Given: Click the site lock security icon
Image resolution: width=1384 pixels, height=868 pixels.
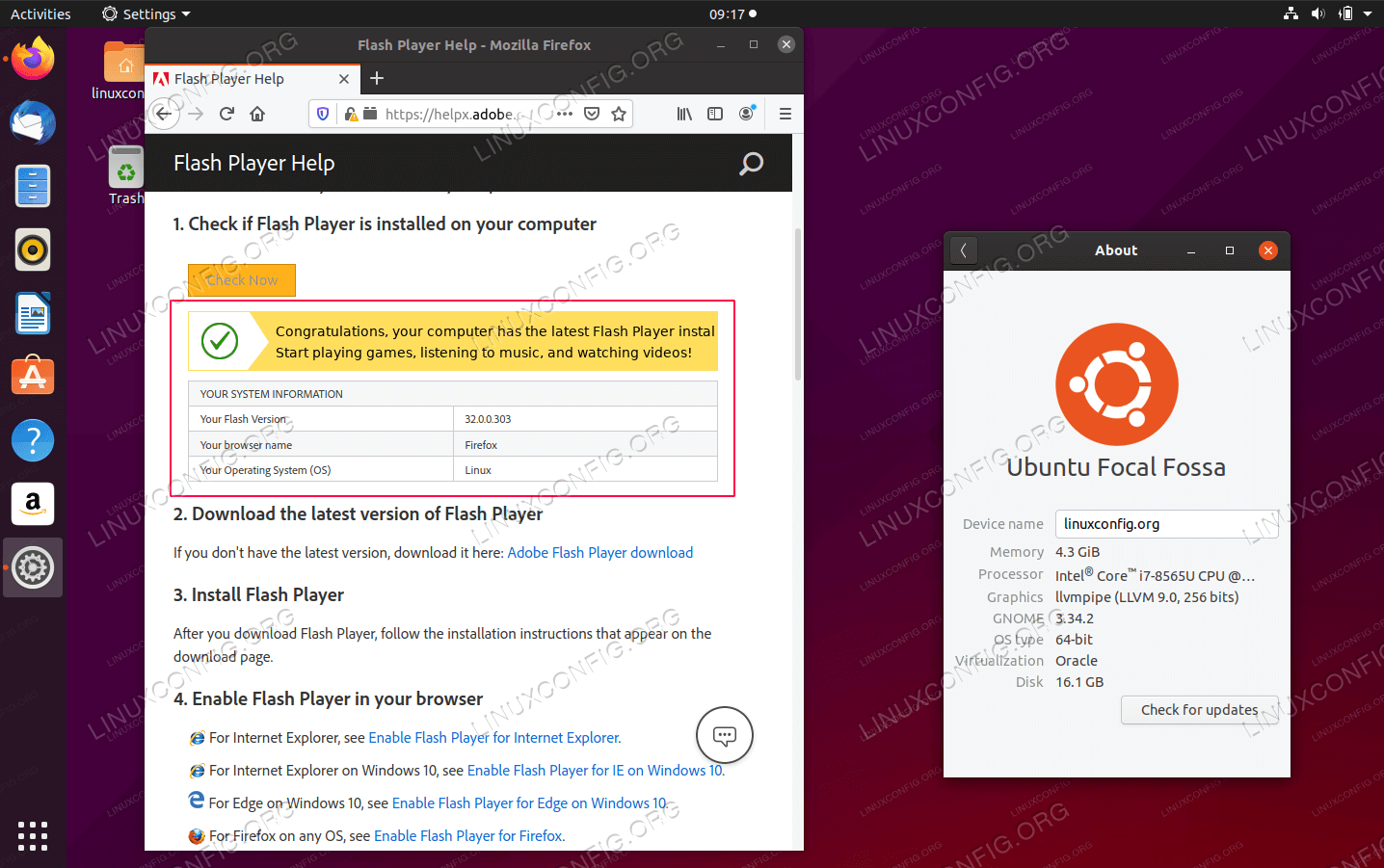Looking at the screenshot, I should point(351,114).
